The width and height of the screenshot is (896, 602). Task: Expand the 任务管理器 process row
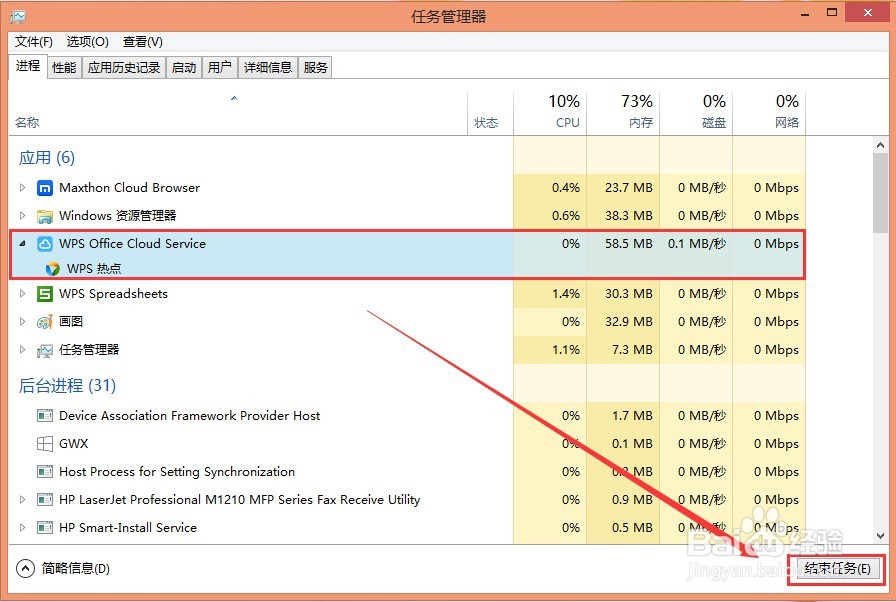22,350
